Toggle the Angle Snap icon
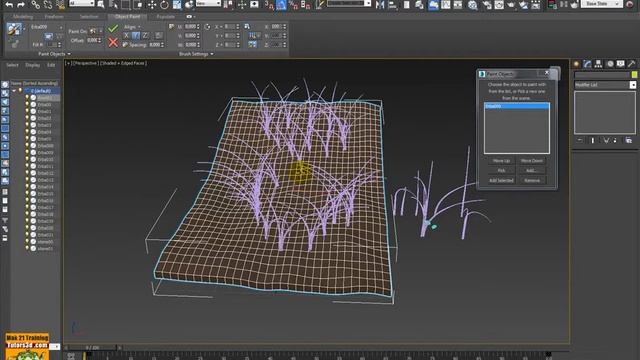Viewport: 640px width, 360px height. tap(281, 4)
